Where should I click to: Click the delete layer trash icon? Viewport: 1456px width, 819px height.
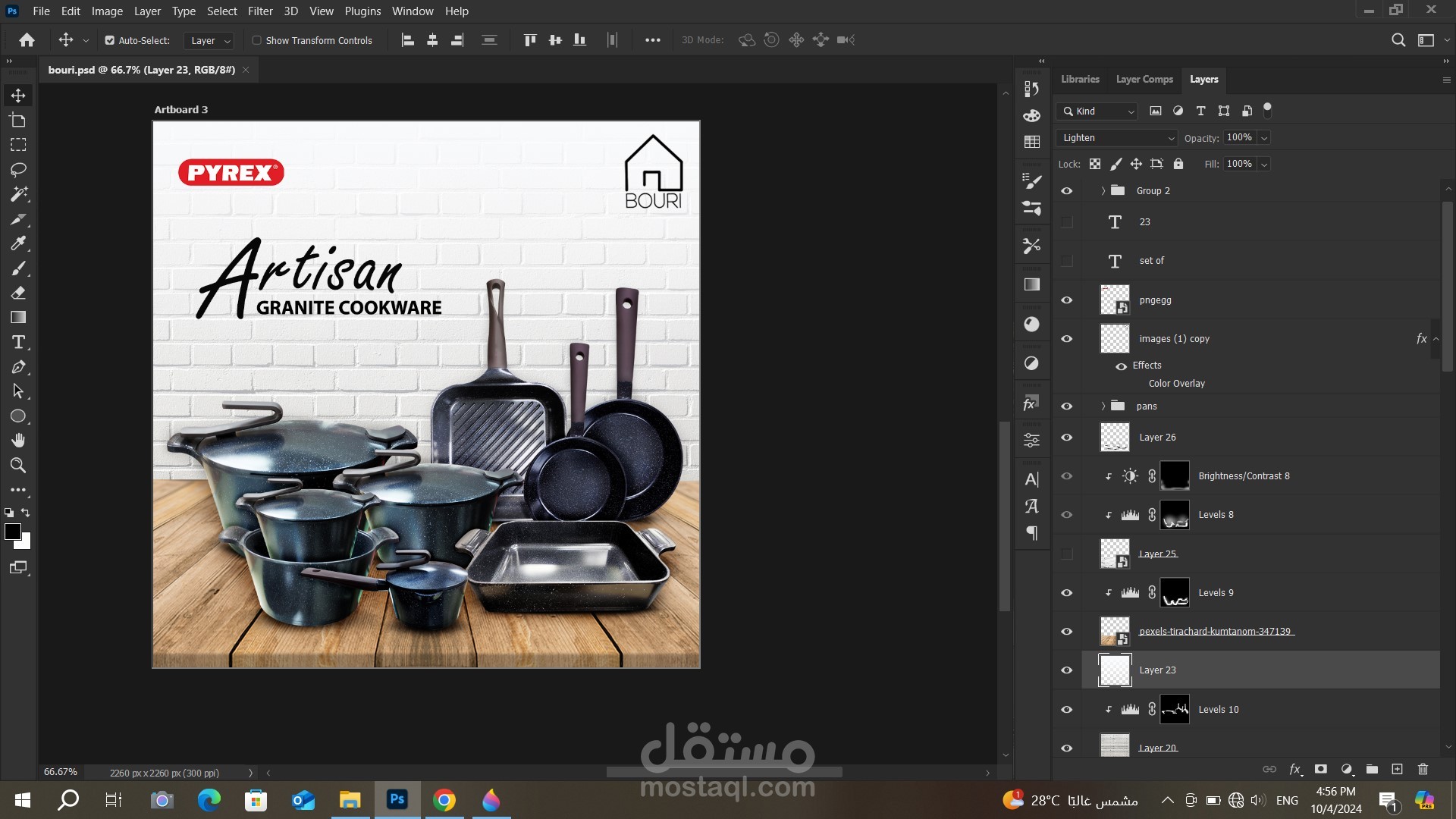click(x=1423, y=769)
